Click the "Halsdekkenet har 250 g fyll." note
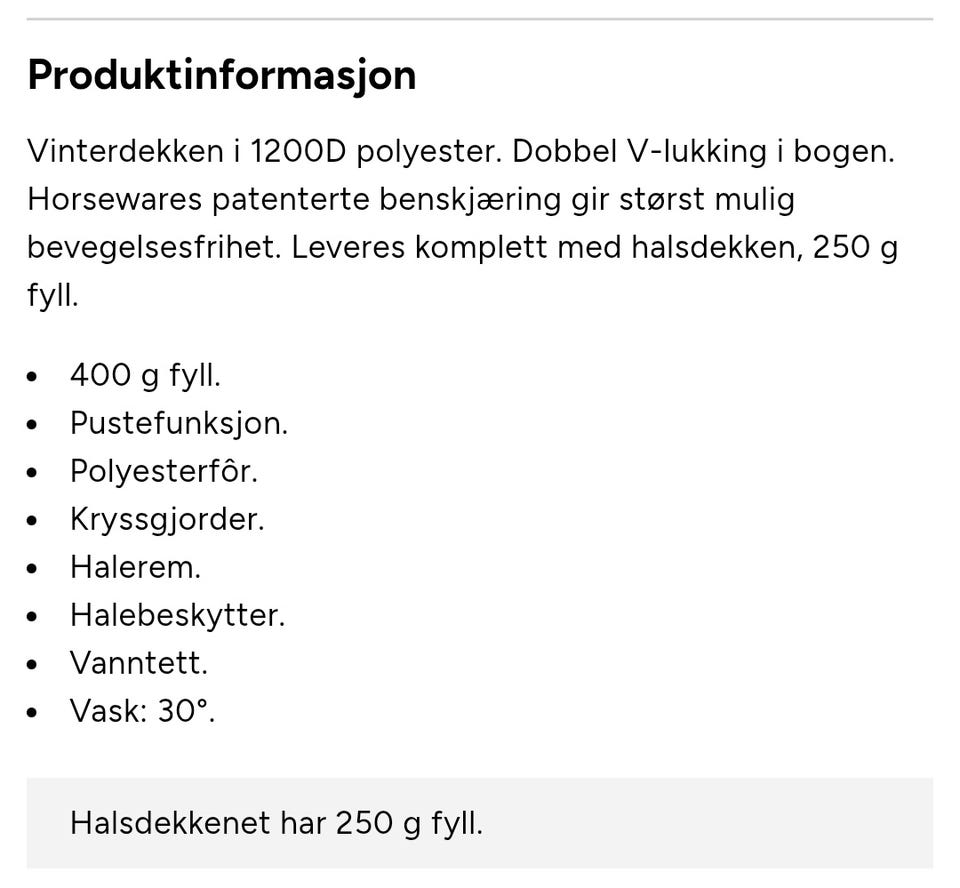960x888 pixels. pyautogui.click(x=276, y=823)
